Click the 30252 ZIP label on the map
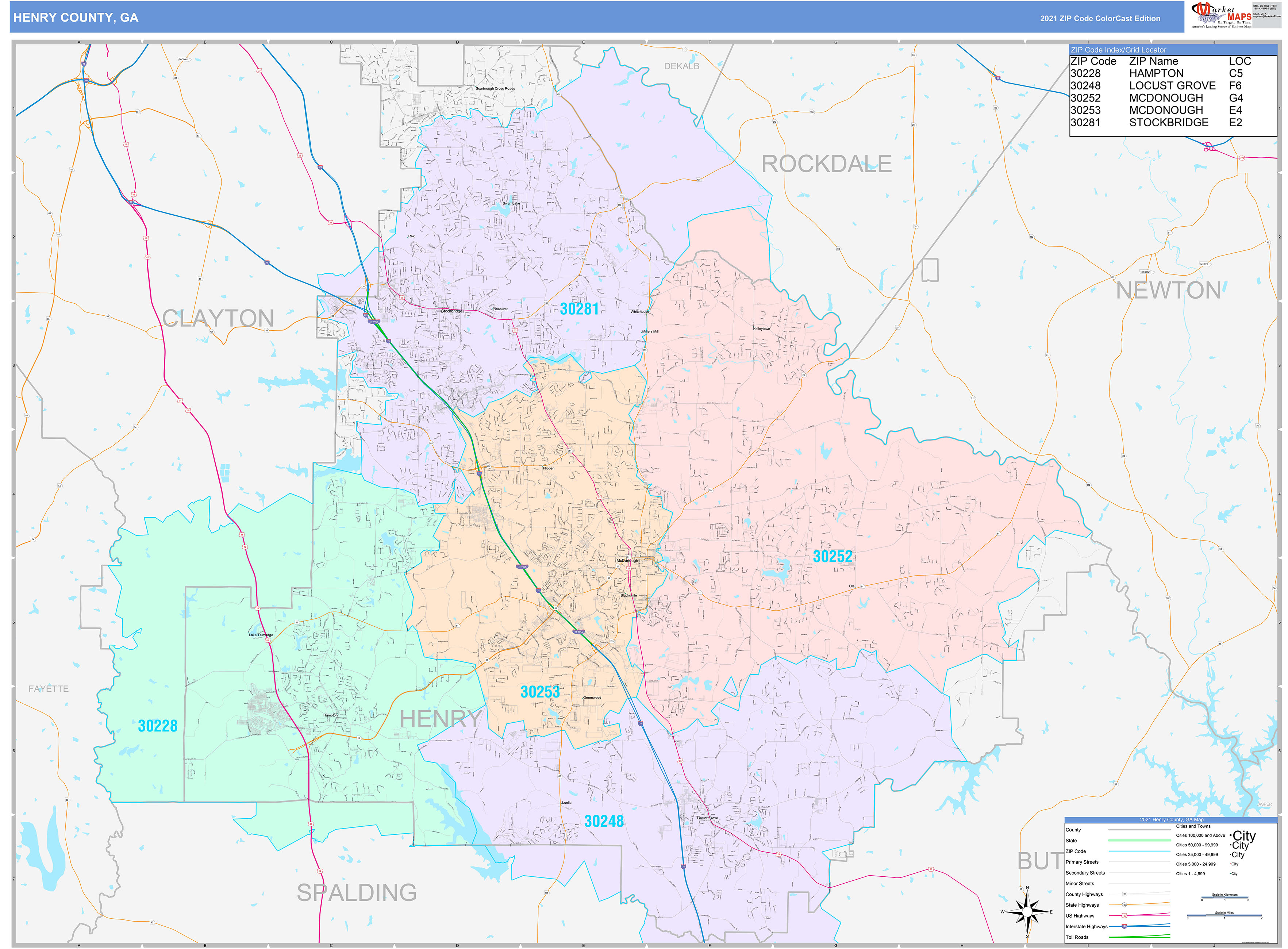Viewport: 1288px width, 949px height. coord(833,557)
